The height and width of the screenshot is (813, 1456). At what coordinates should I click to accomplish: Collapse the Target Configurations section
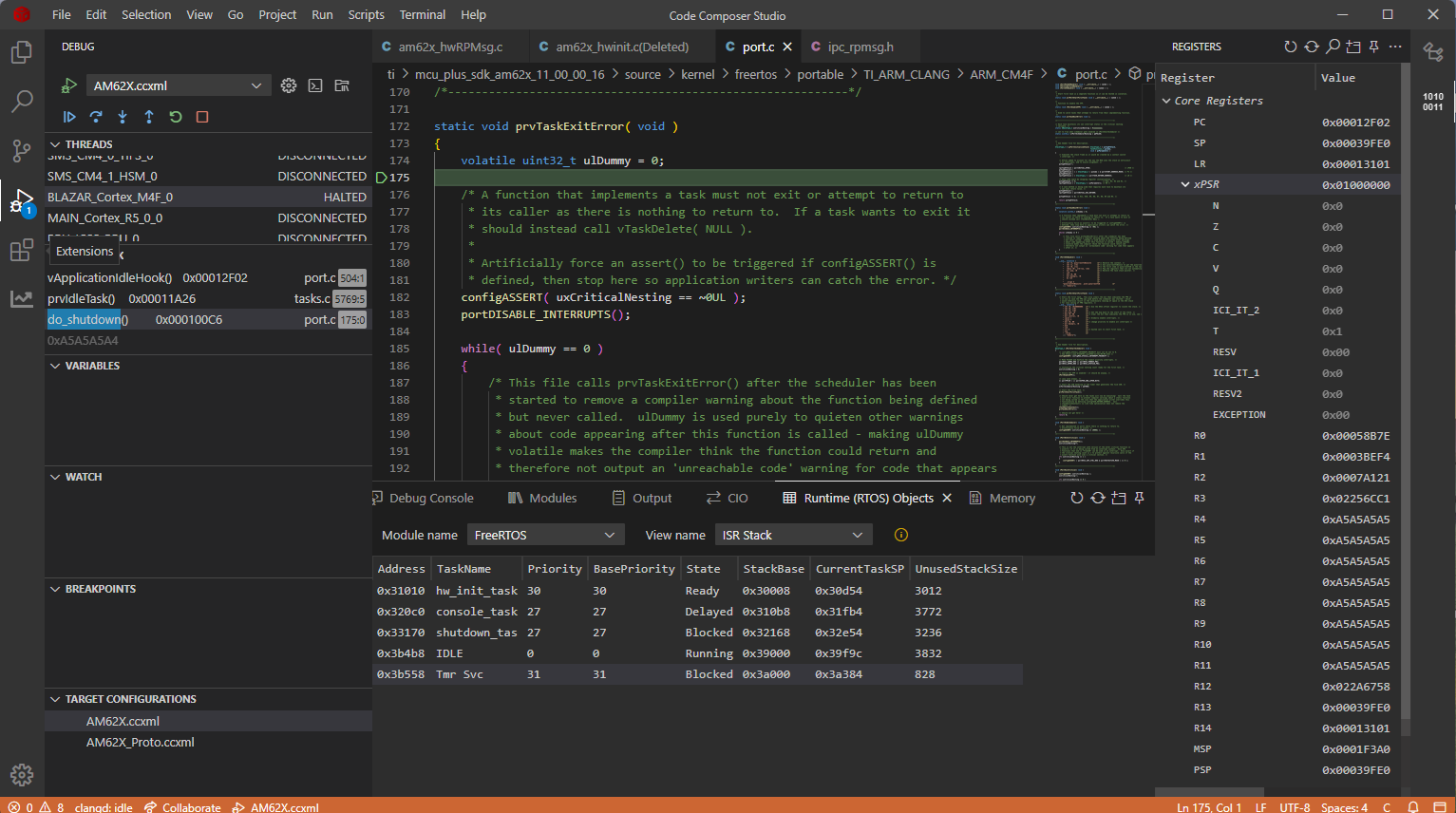55,699
